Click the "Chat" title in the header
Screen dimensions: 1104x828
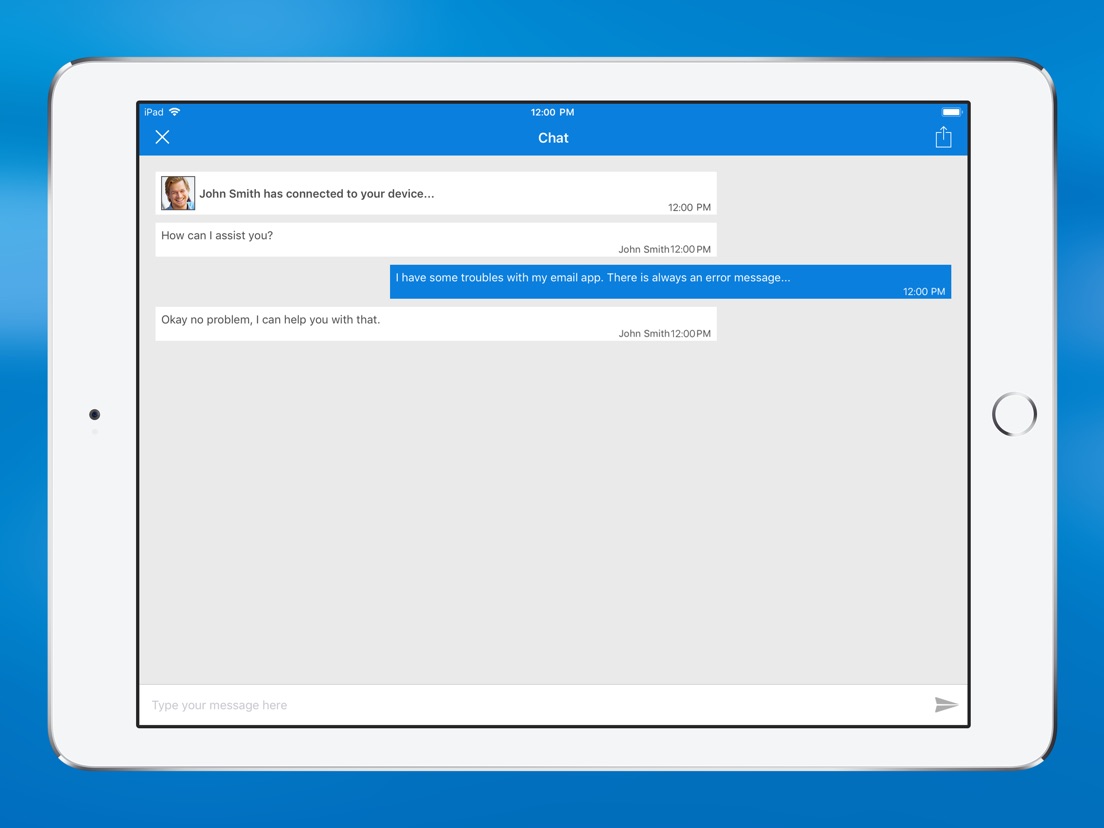click(x=553, y=138)
